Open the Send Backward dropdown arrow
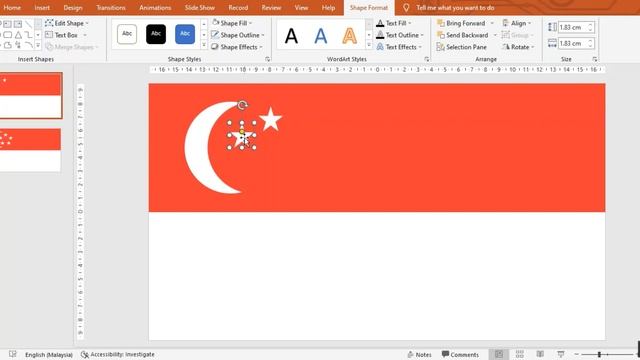Image resolution: width=640 pixels, height=360 pixels. point(495,35)
